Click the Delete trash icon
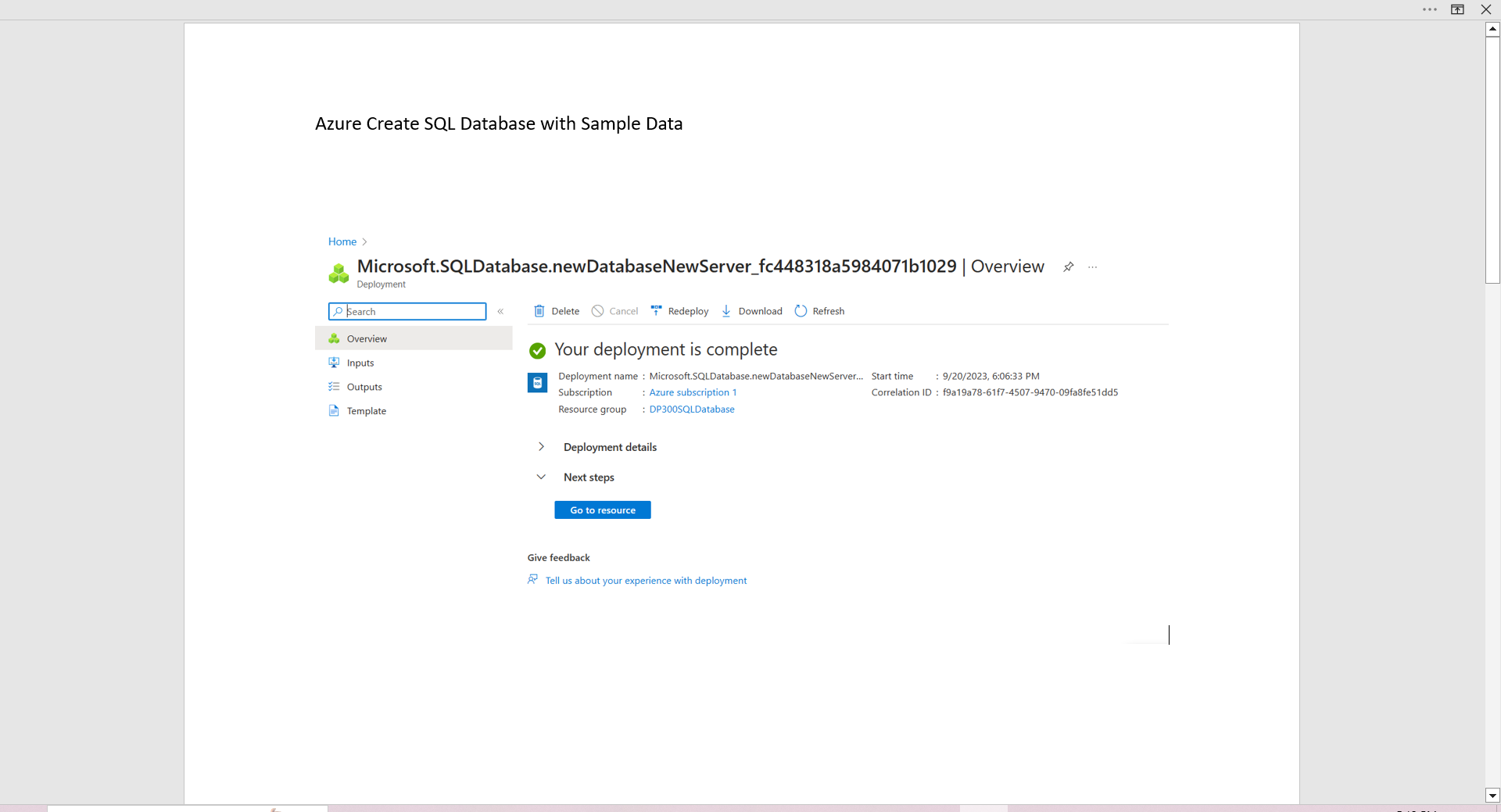Image resolution: width=1501 pixels, height=812 pixels. click(x=539, y=311)
